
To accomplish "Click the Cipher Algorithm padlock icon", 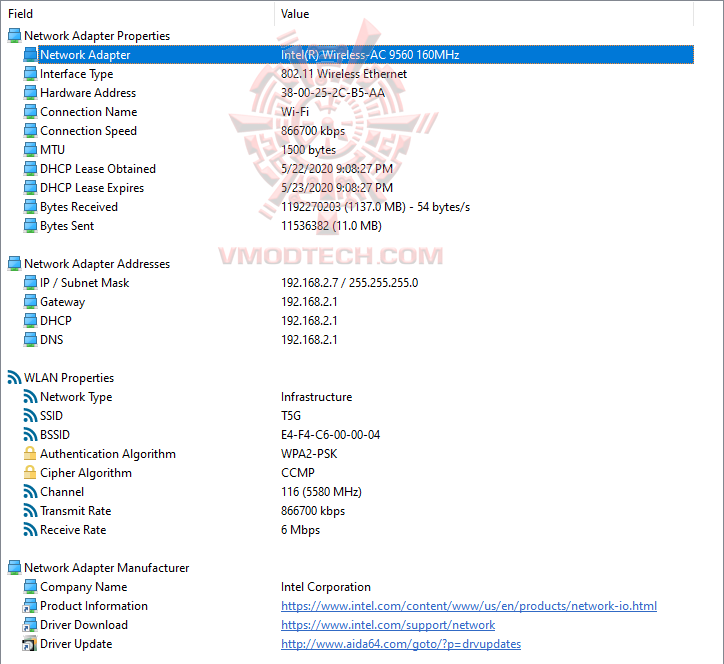I will (30, 472).
